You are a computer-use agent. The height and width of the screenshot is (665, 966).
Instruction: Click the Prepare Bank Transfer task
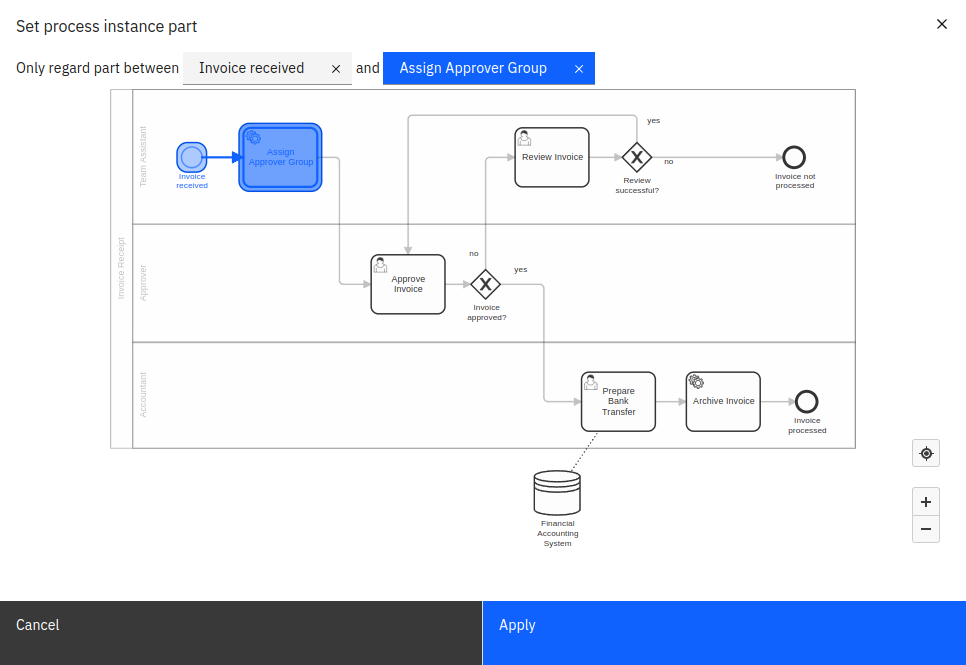coord(617,401)
